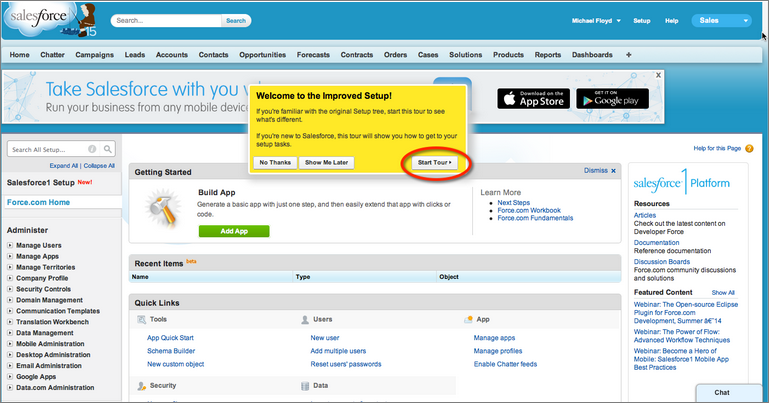Expand Data.com Administration node
This screenshot has height=403, width=769.
(10, 387)
